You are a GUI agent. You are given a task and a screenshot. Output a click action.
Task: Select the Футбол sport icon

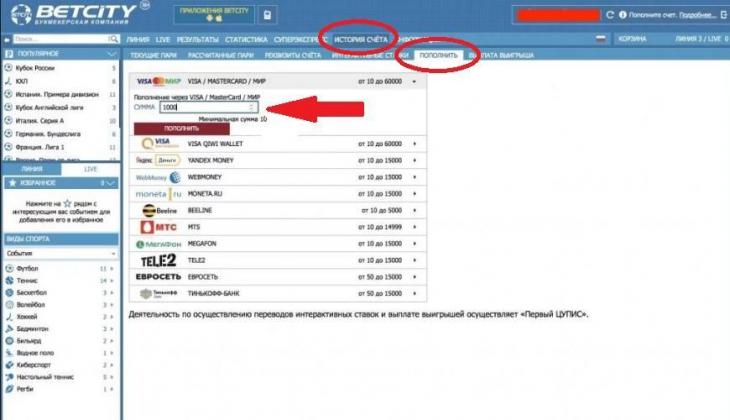(x=9, y=269)
